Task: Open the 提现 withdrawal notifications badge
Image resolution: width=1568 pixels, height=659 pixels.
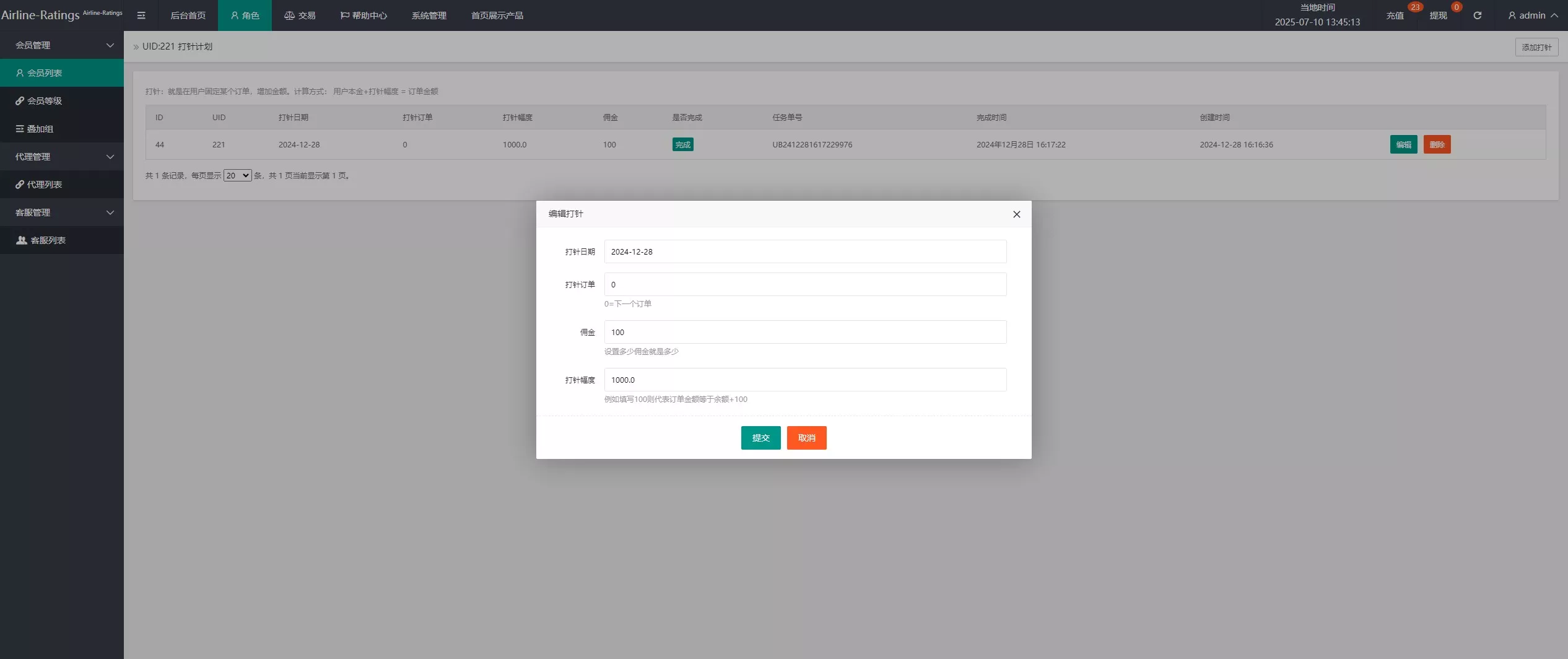Action: tap(1439, 15)
